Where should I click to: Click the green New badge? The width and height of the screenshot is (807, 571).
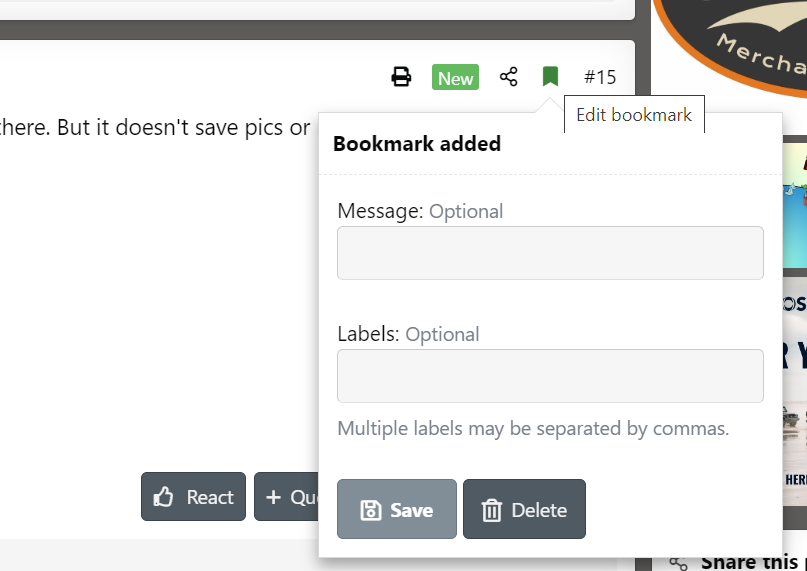click(x=455, y=78)
